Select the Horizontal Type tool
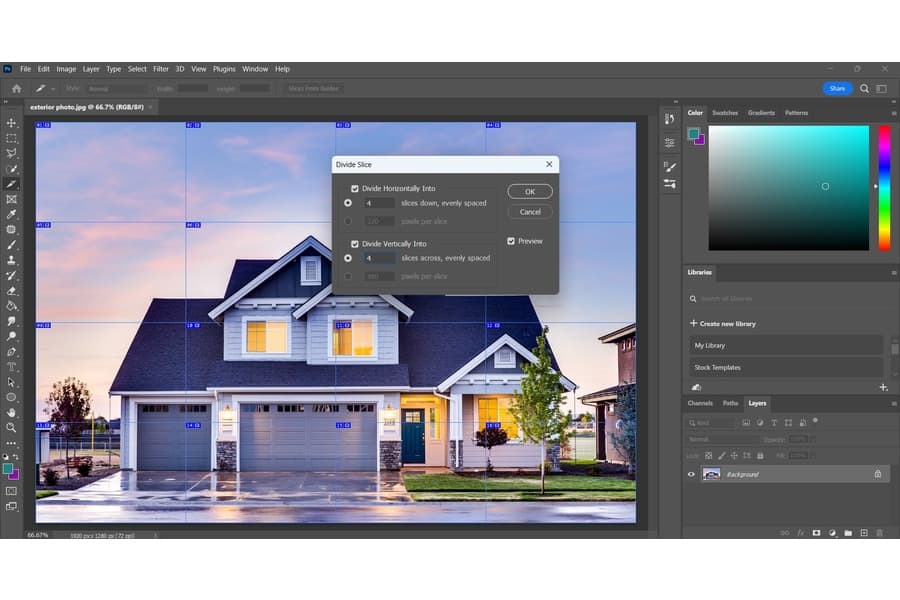Viewport: 900px width, 600px height. [11, 366]
